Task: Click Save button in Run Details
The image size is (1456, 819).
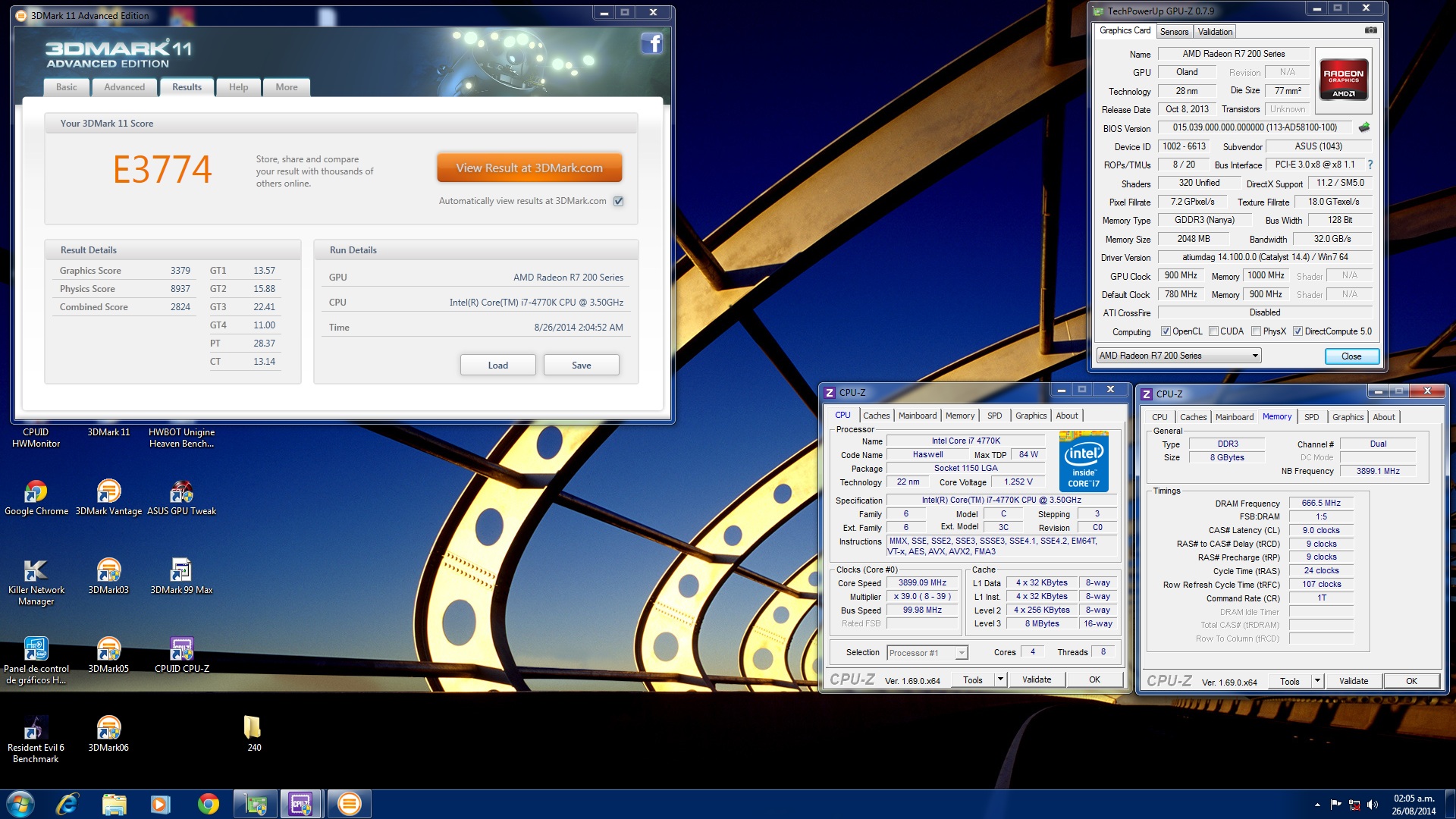Action: 581,365
